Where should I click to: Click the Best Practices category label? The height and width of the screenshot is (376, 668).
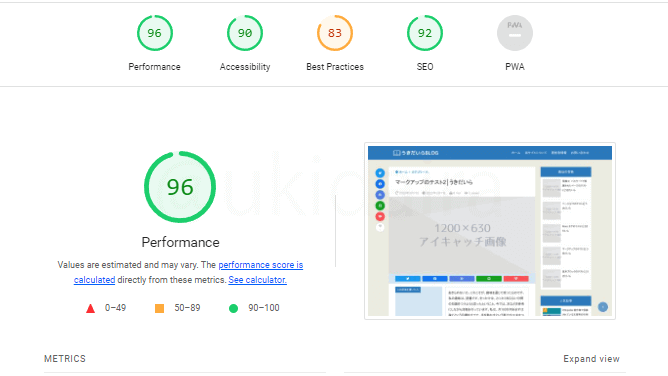tap(335, 67)
